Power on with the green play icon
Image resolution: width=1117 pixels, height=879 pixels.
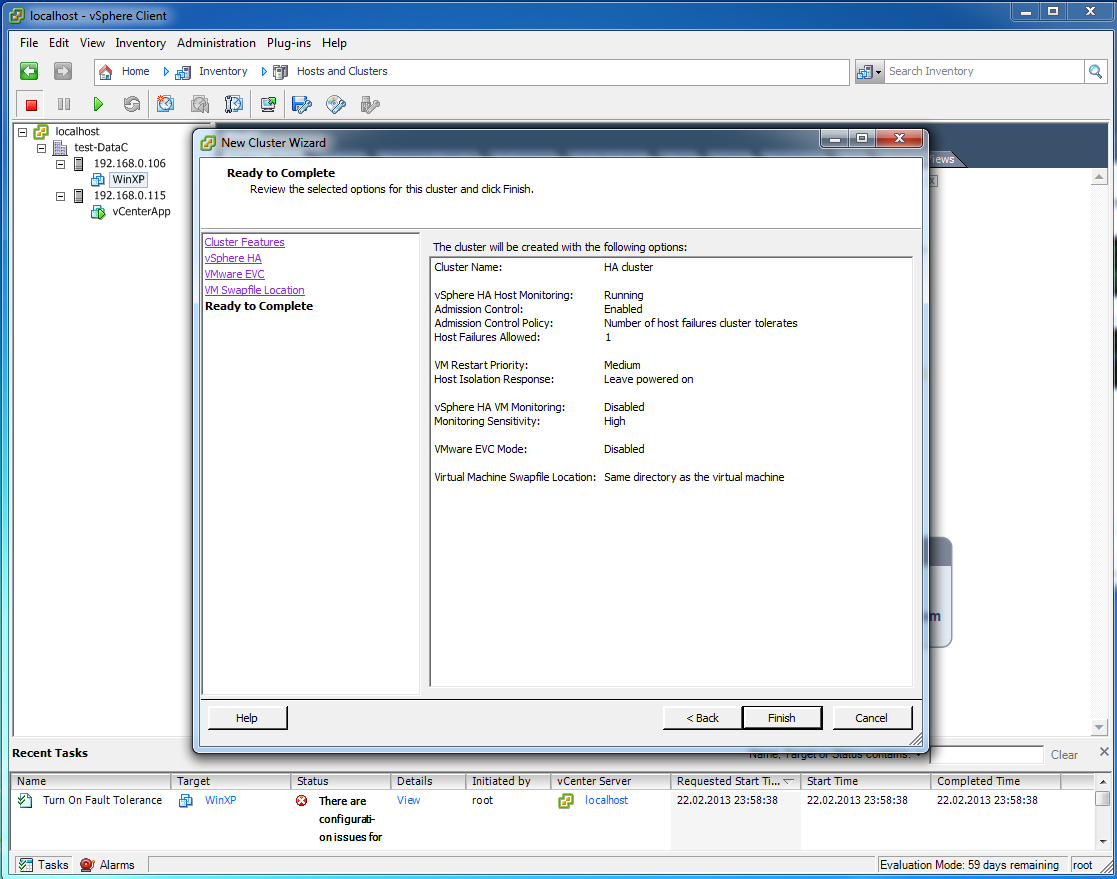click(x=98, y=105)
